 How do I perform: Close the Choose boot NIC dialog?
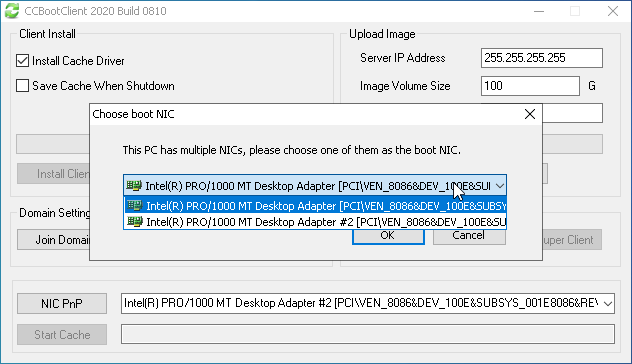pos(530,114)
